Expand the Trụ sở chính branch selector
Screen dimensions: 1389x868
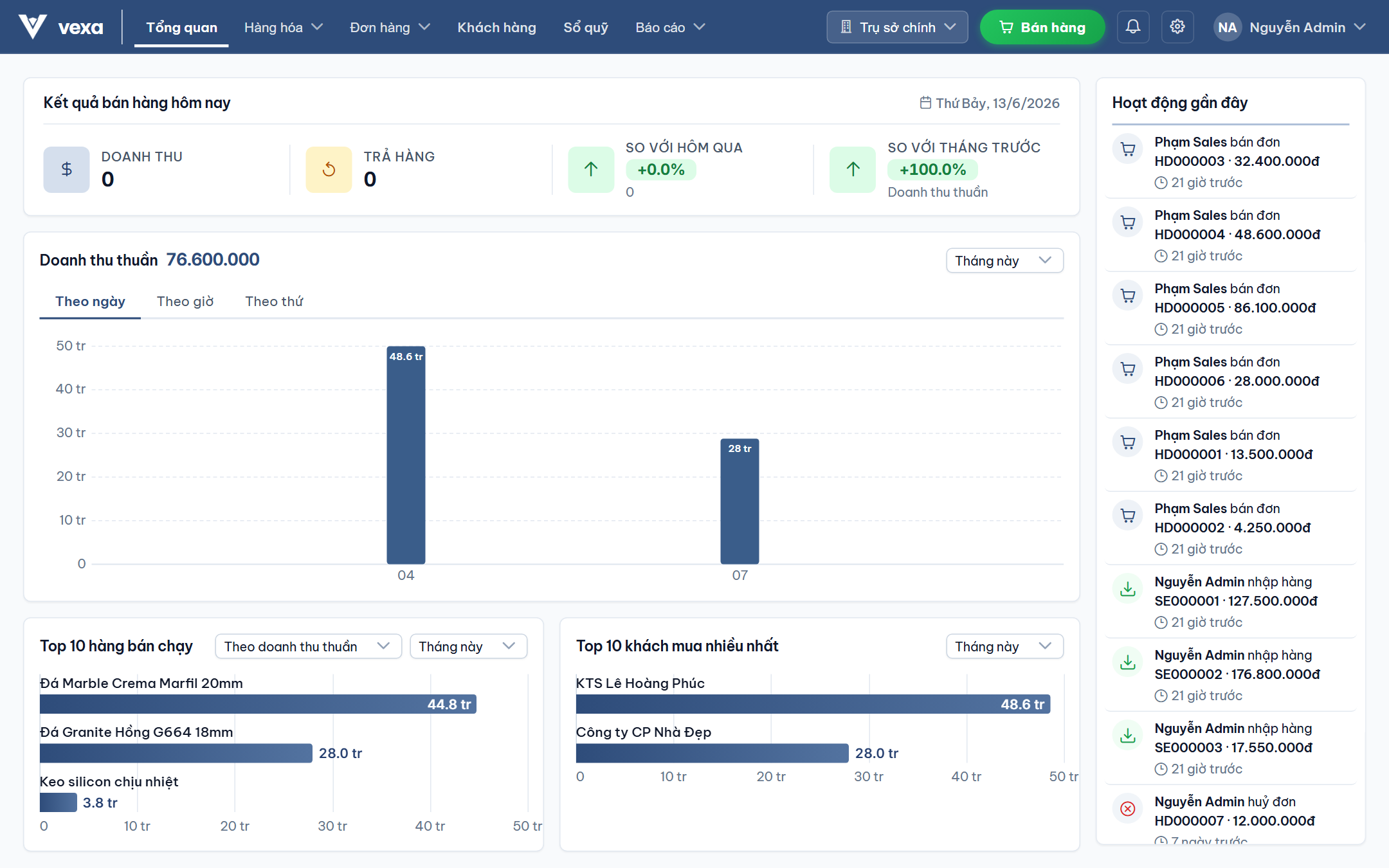click(897, 27)
